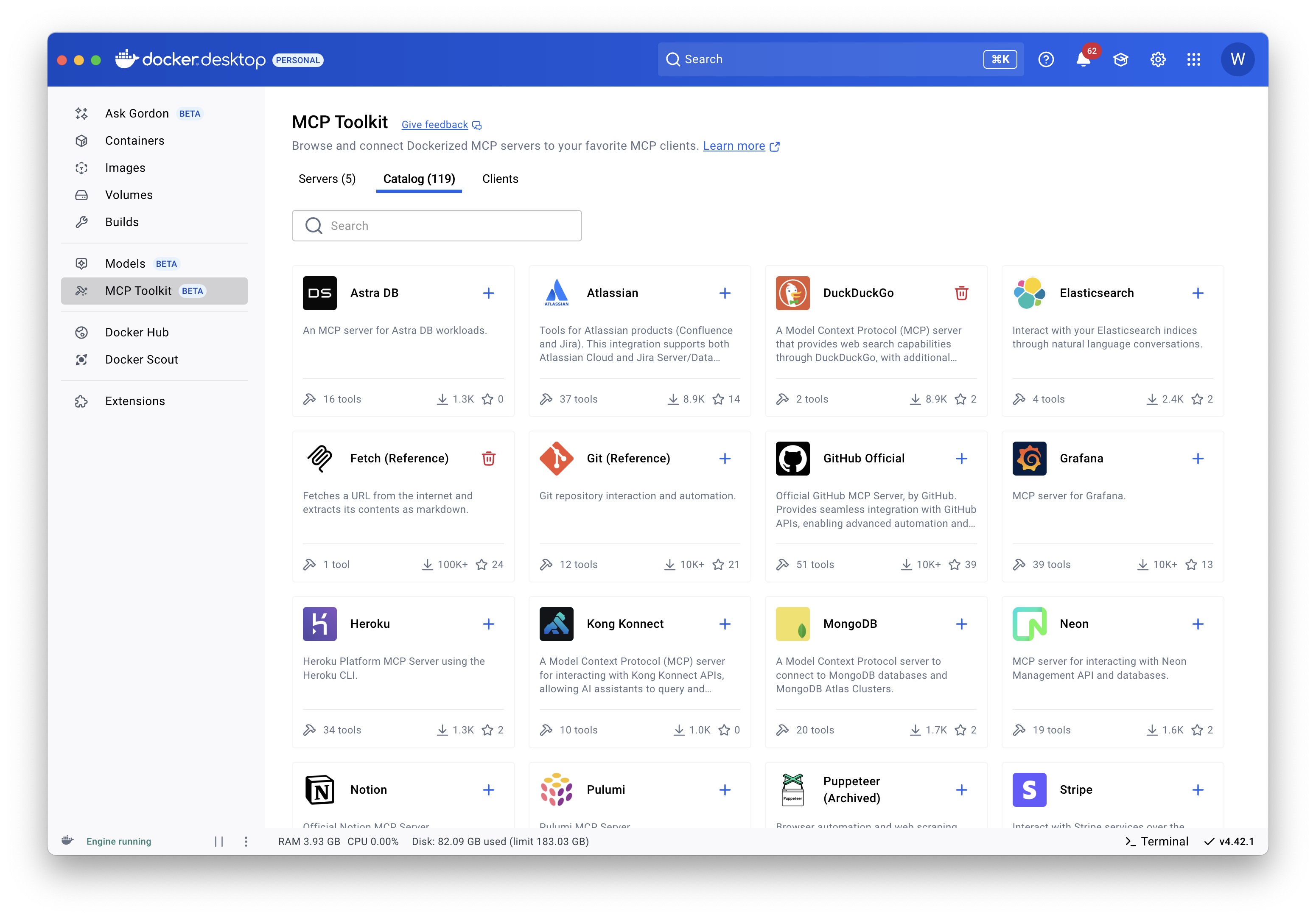Open the settings gear in the header
Image resolution: width=1316 pixels, height=918 pixels.
[1157, 59]
